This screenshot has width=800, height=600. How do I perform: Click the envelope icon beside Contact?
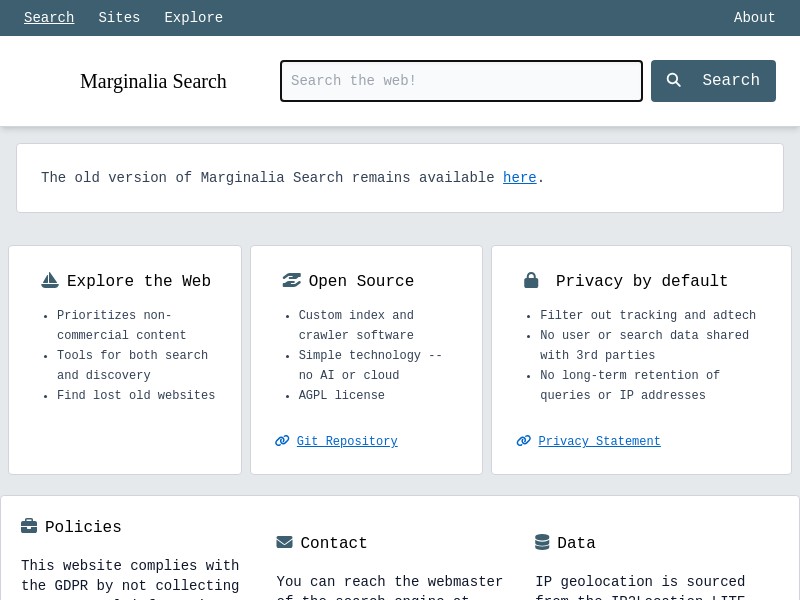click(x=285, y=542)
